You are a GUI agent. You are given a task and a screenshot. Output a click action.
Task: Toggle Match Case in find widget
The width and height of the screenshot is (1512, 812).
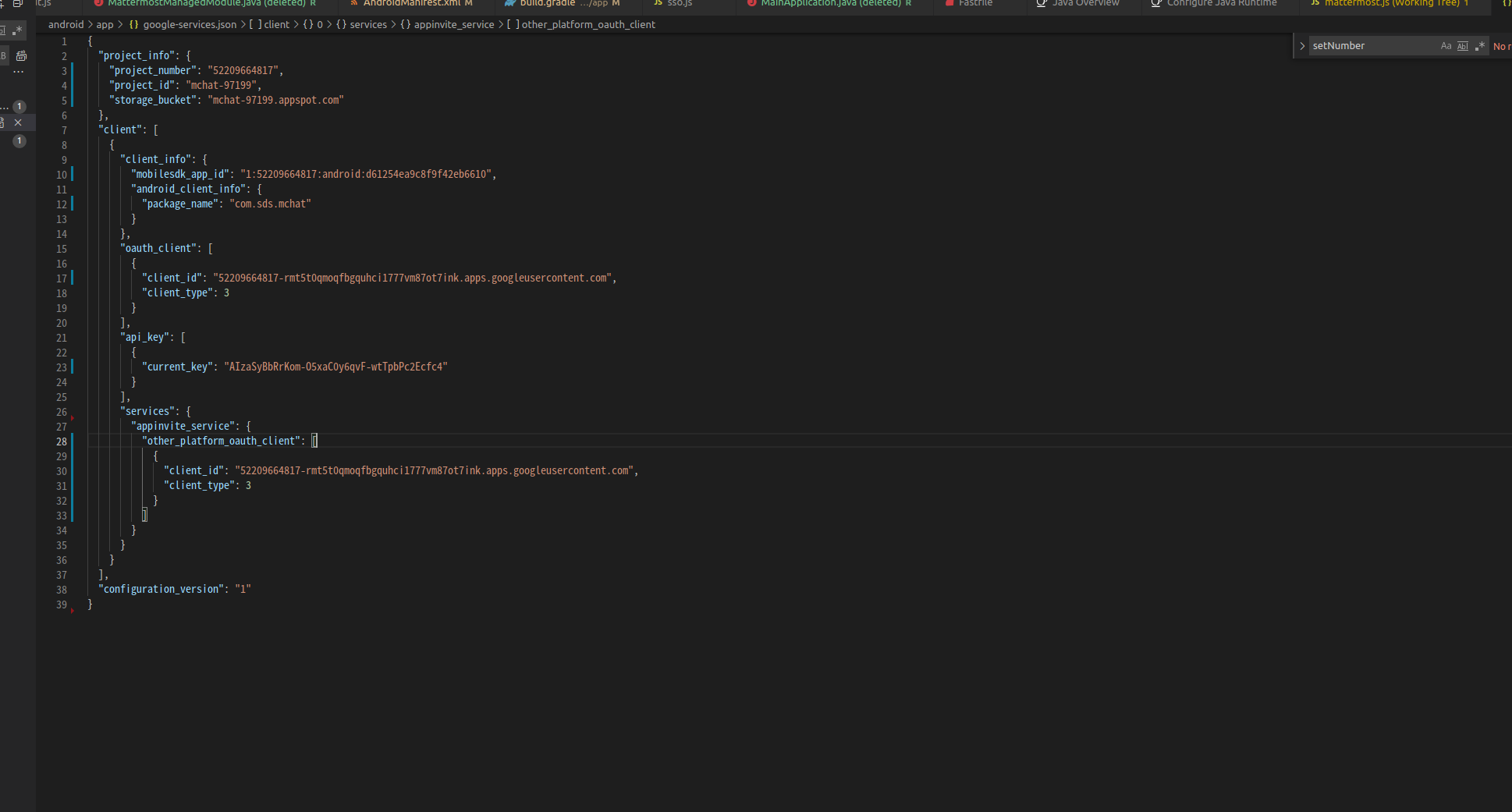(1446, 46)
